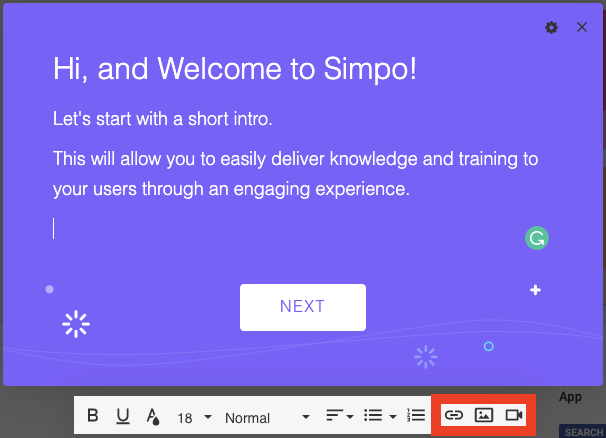Click the paragraph beginning 'This will allow you'
The image size is (606, 438).
tap(296, 174)
